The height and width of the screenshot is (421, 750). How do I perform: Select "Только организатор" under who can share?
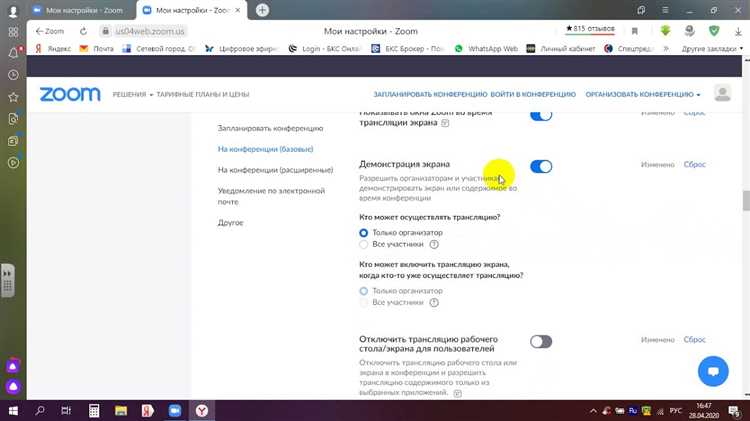point(364,233)
